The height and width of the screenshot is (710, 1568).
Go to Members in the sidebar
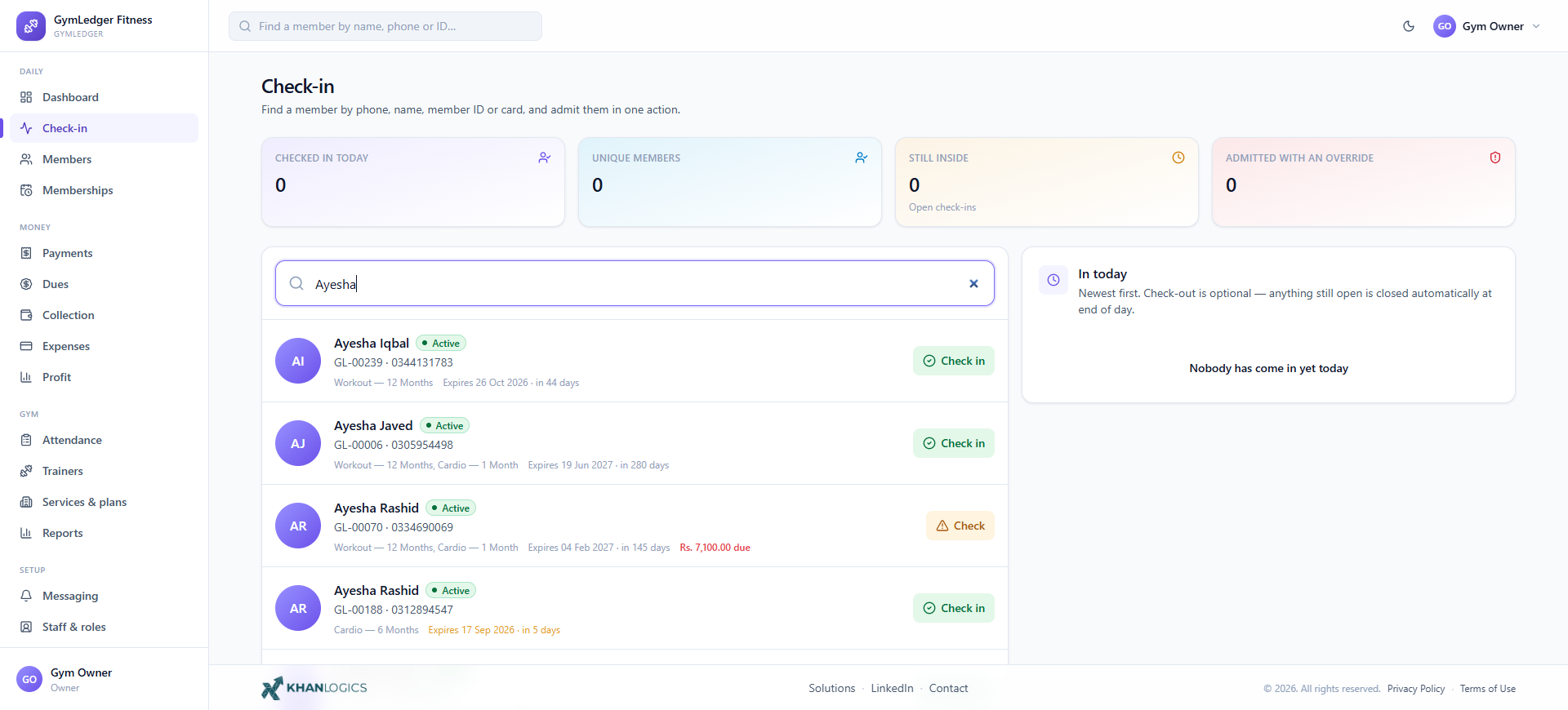point(104,159)
